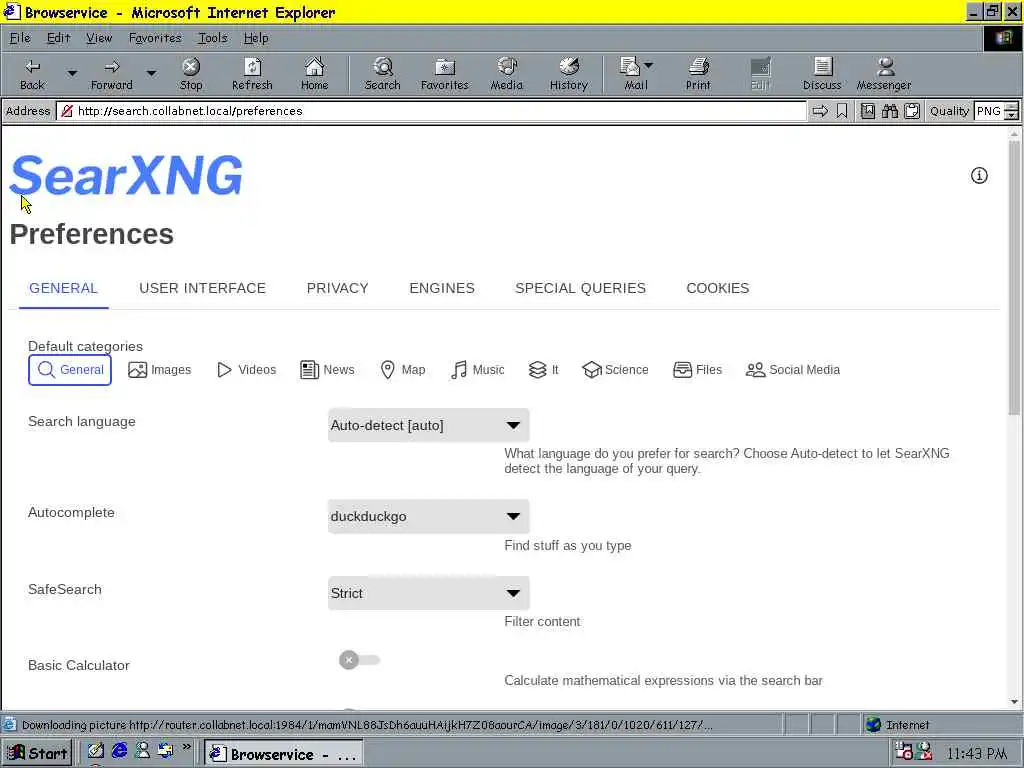Open the Search language dropdown

[x=428, y=425]
